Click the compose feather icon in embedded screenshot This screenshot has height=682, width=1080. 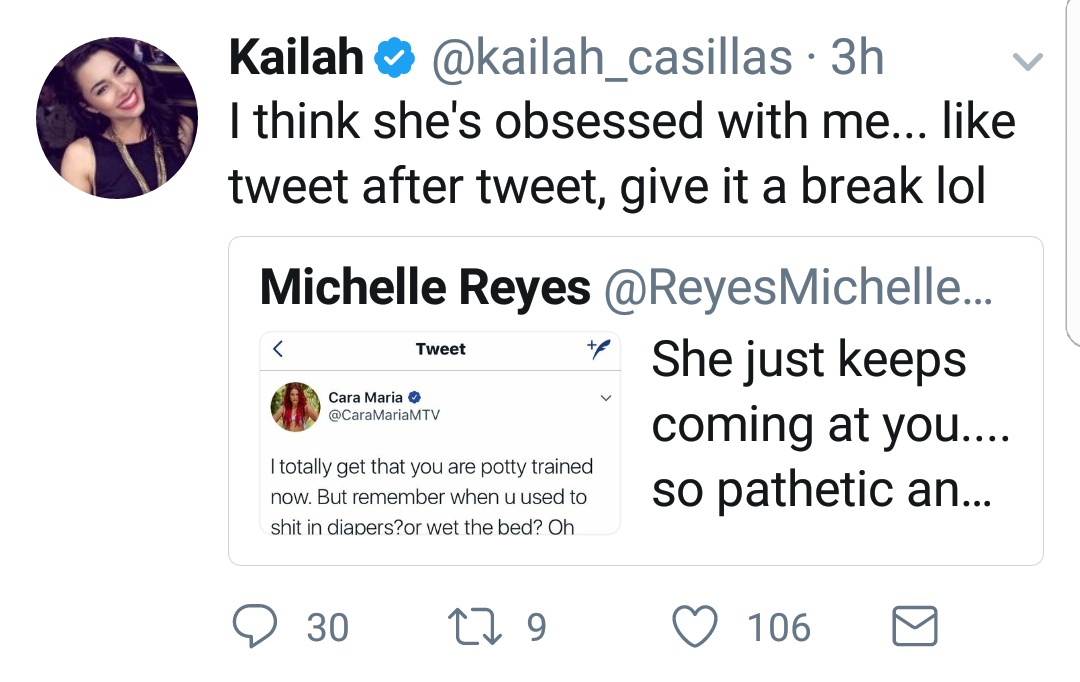[x=599, y=349]
